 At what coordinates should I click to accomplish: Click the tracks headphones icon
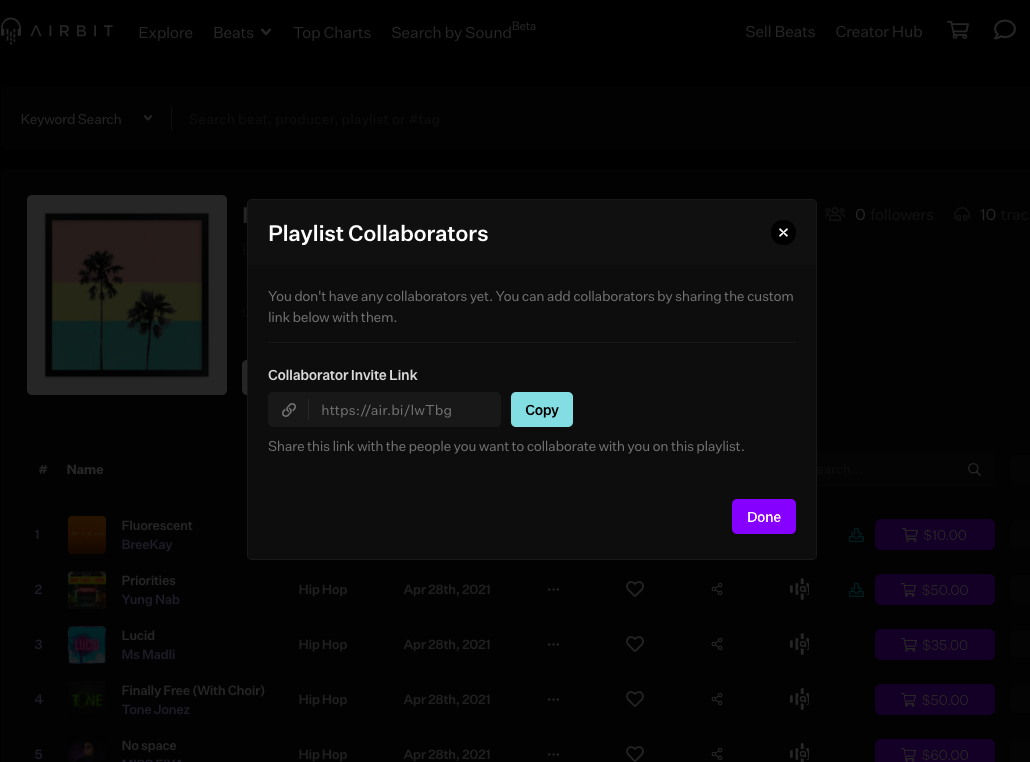pos(962,214)
